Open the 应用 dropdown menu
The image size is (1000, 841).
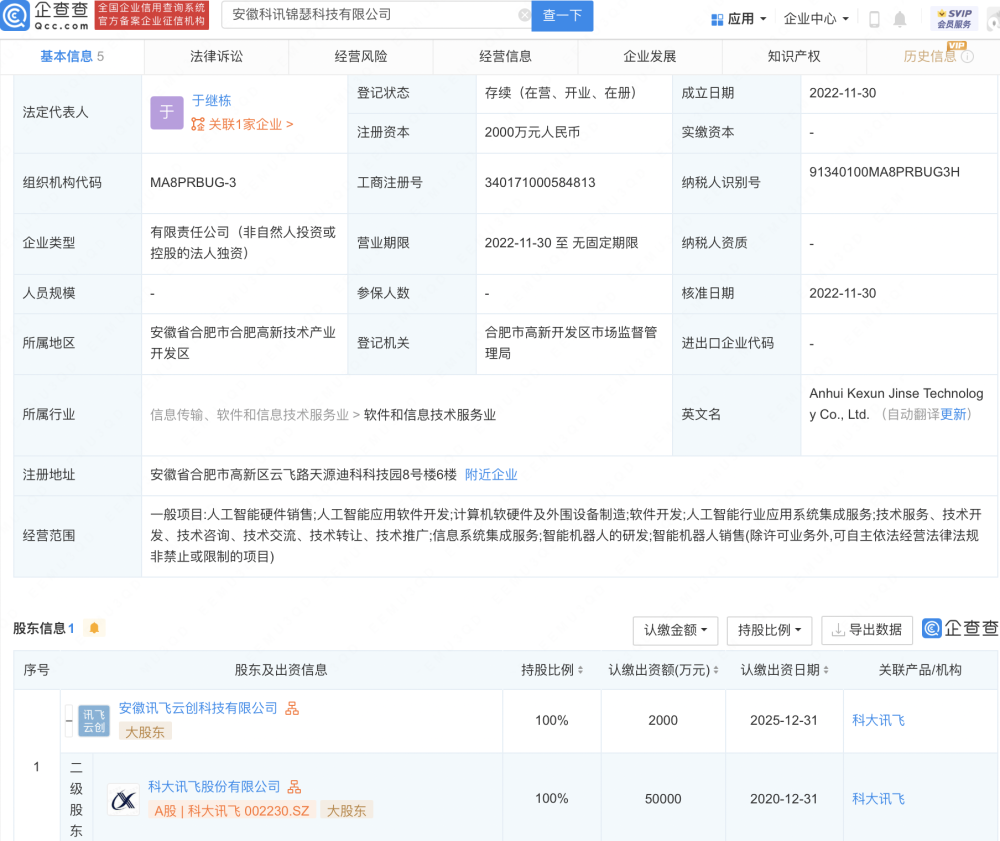739,19
